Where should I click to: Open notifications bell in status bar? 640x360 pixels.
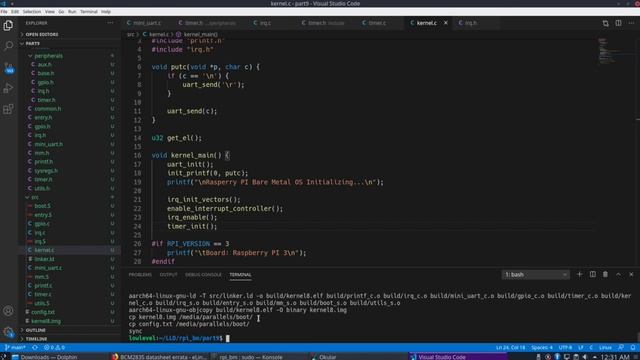[633, 347]
